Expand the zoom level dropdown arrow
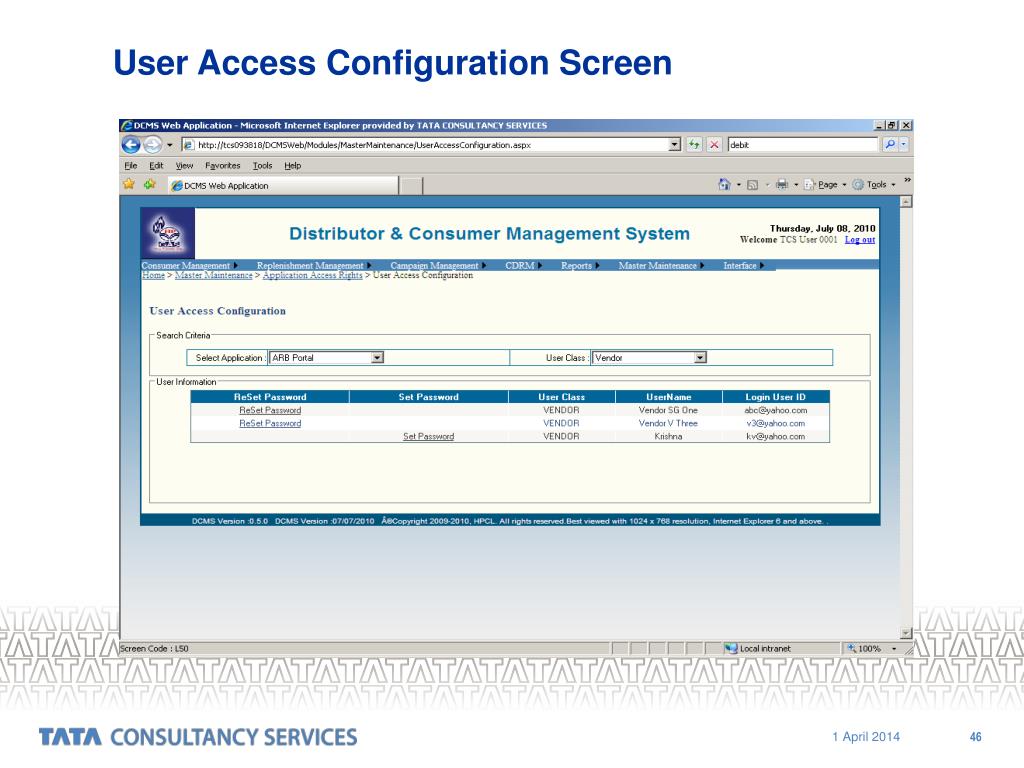The width and height of the screenshot is (1024, 768). click(894, 648)
